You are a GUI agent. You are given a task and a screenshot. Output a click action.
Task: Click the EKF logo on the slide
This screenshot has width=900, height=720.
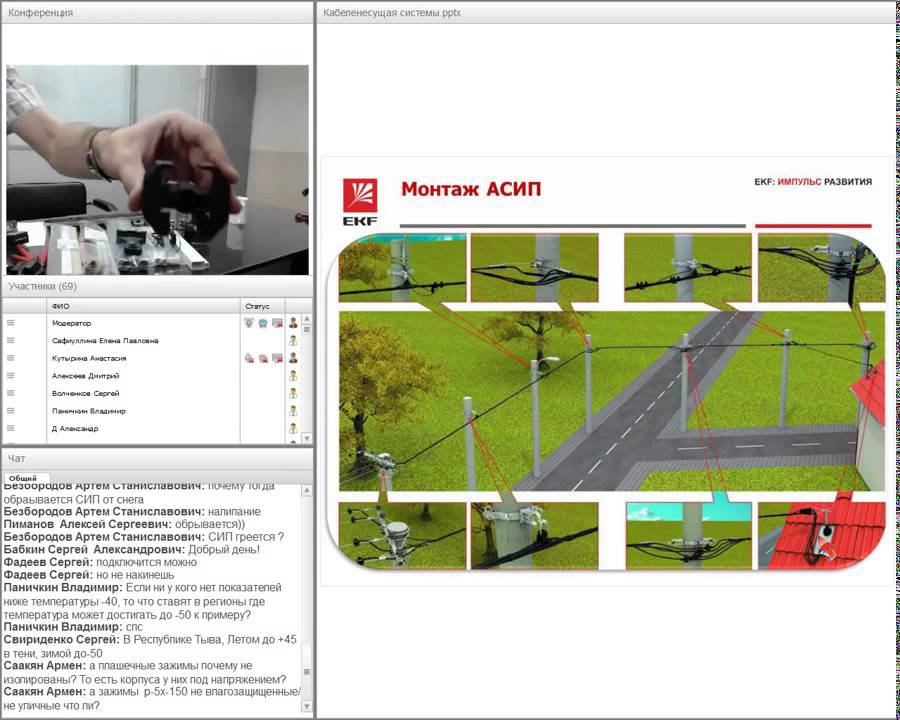(360, 202)
